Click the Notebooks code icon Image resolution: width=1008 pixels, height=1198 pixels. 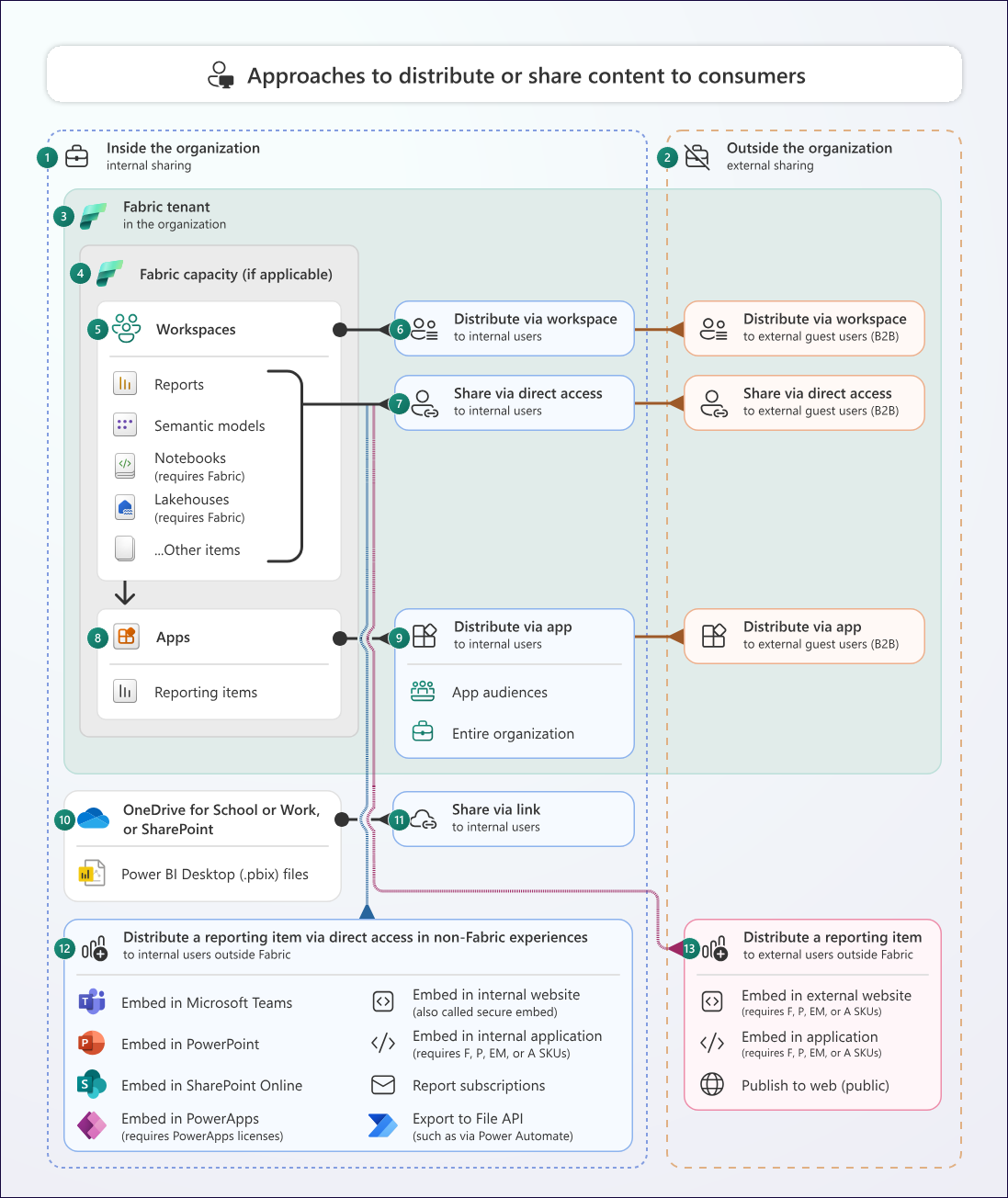(x=125, y=465)
